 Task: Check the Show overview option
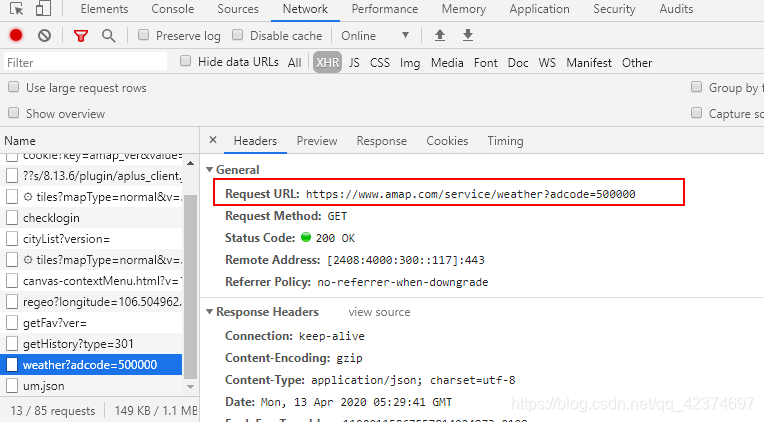coord(14,113)
